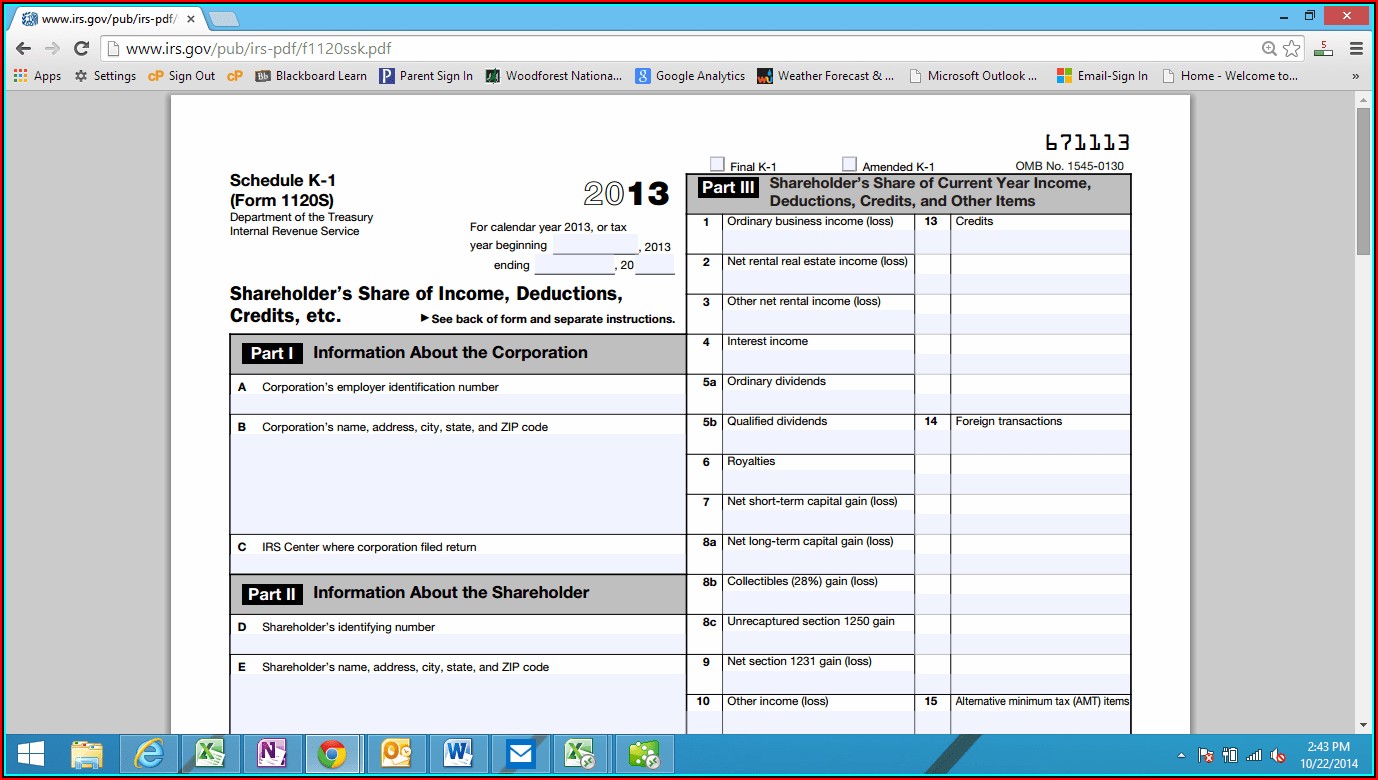The height and width of the screenshot is (780, 1378).
Task: Click the Corporation's employer identification number field
Action: pyautogui.click(x=457, y=404)
